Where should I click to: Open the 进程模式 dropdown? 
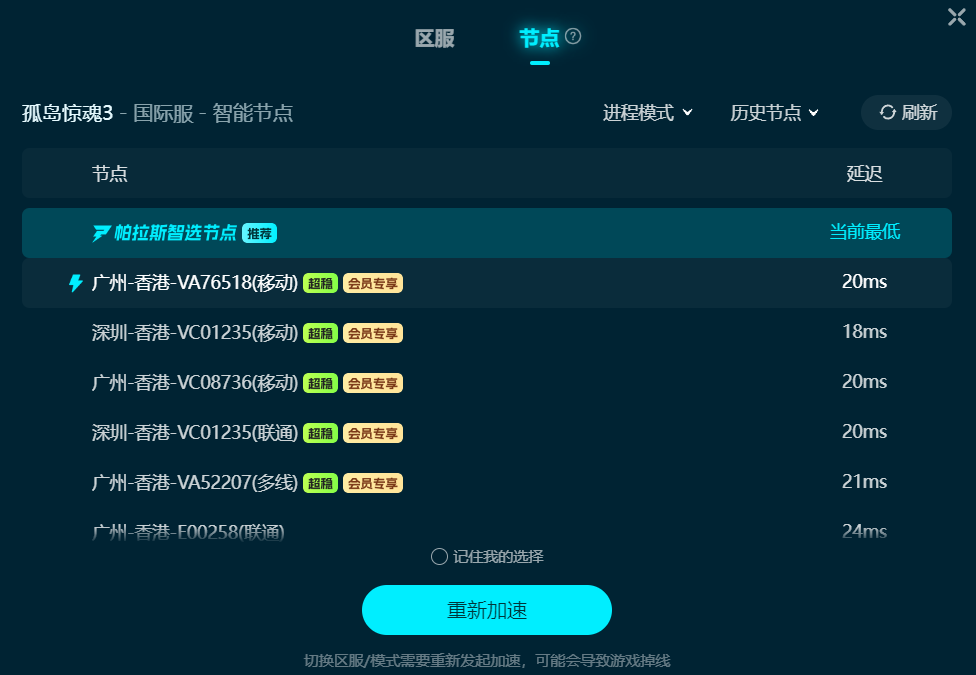pos(647,113)
